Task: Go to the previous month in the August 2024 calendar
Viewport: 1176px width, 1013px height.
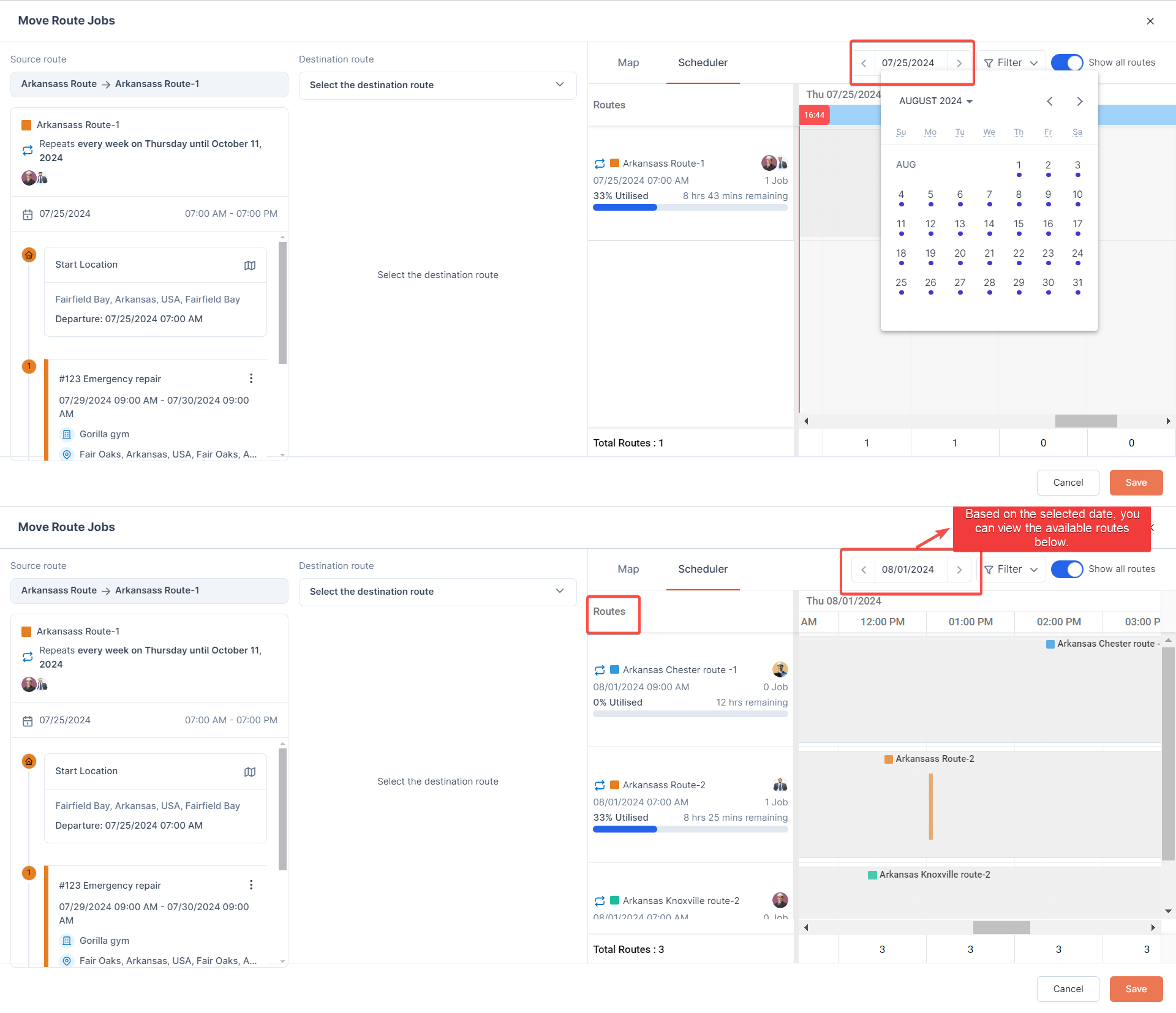Action: (1050, 102)
